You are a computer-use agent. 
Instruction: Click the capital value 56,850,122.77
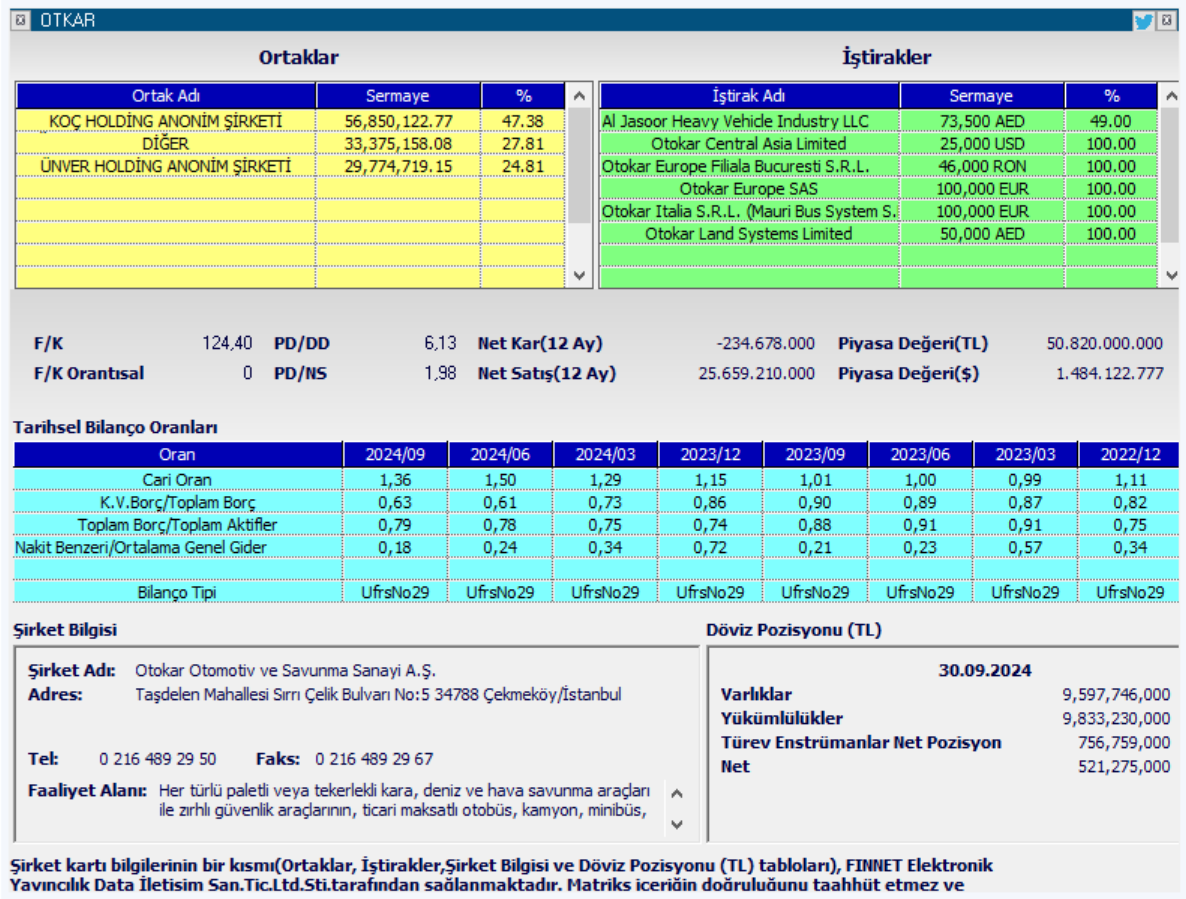[x=399, y=121]
